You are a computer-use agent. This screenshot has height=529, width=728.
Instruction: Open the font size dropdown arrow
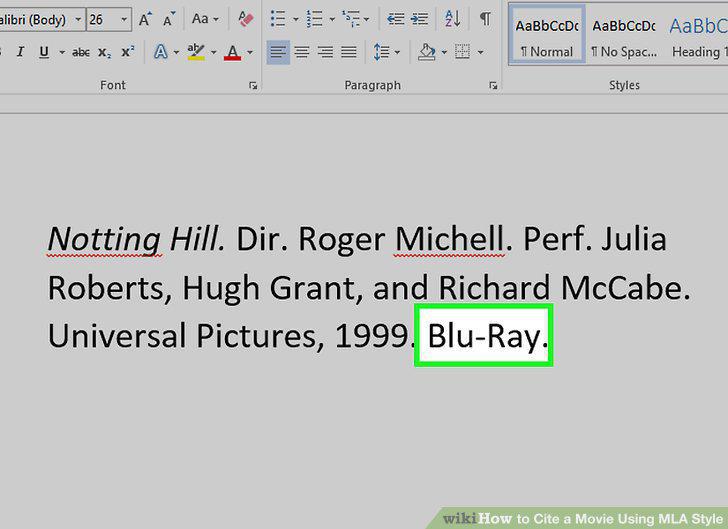point(124,20)
